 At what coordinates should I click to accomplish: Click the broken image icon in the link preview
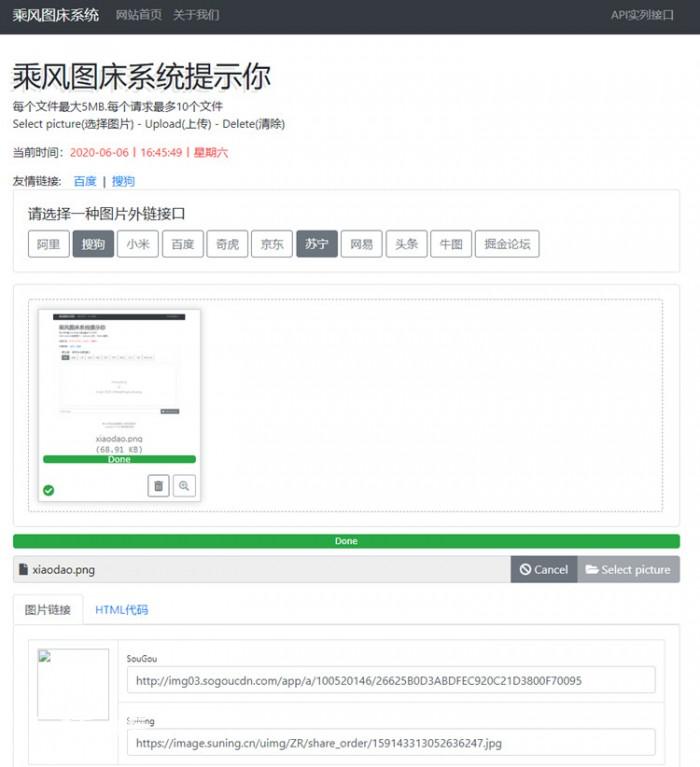45,656
